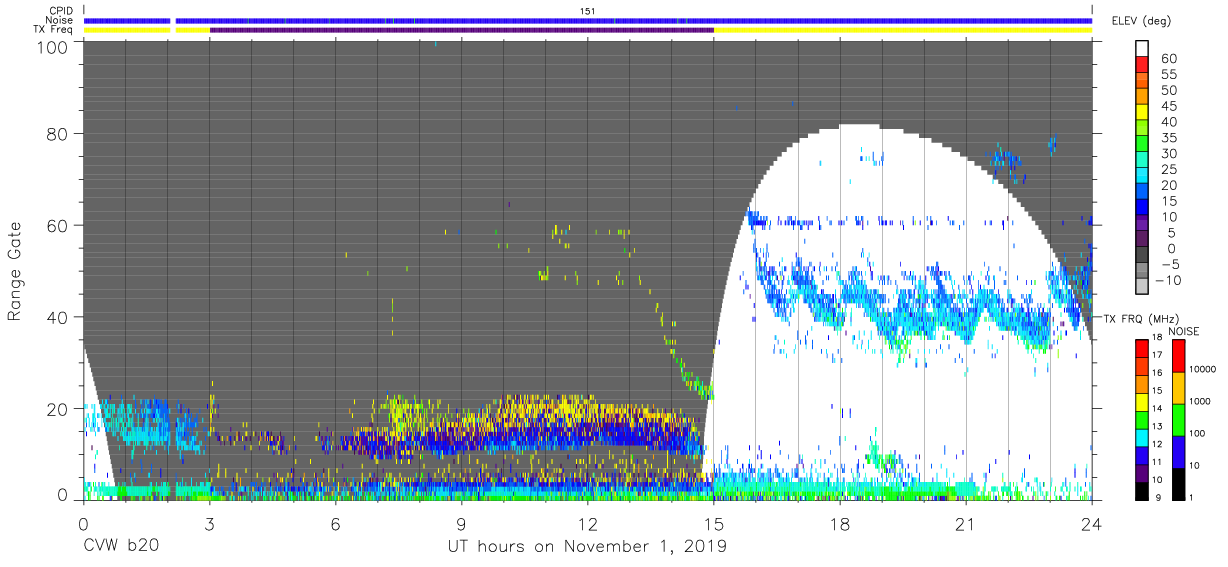Click the CPID row label
The height and width of the screenshot is (567, 1228).
[x=62, y=11]
